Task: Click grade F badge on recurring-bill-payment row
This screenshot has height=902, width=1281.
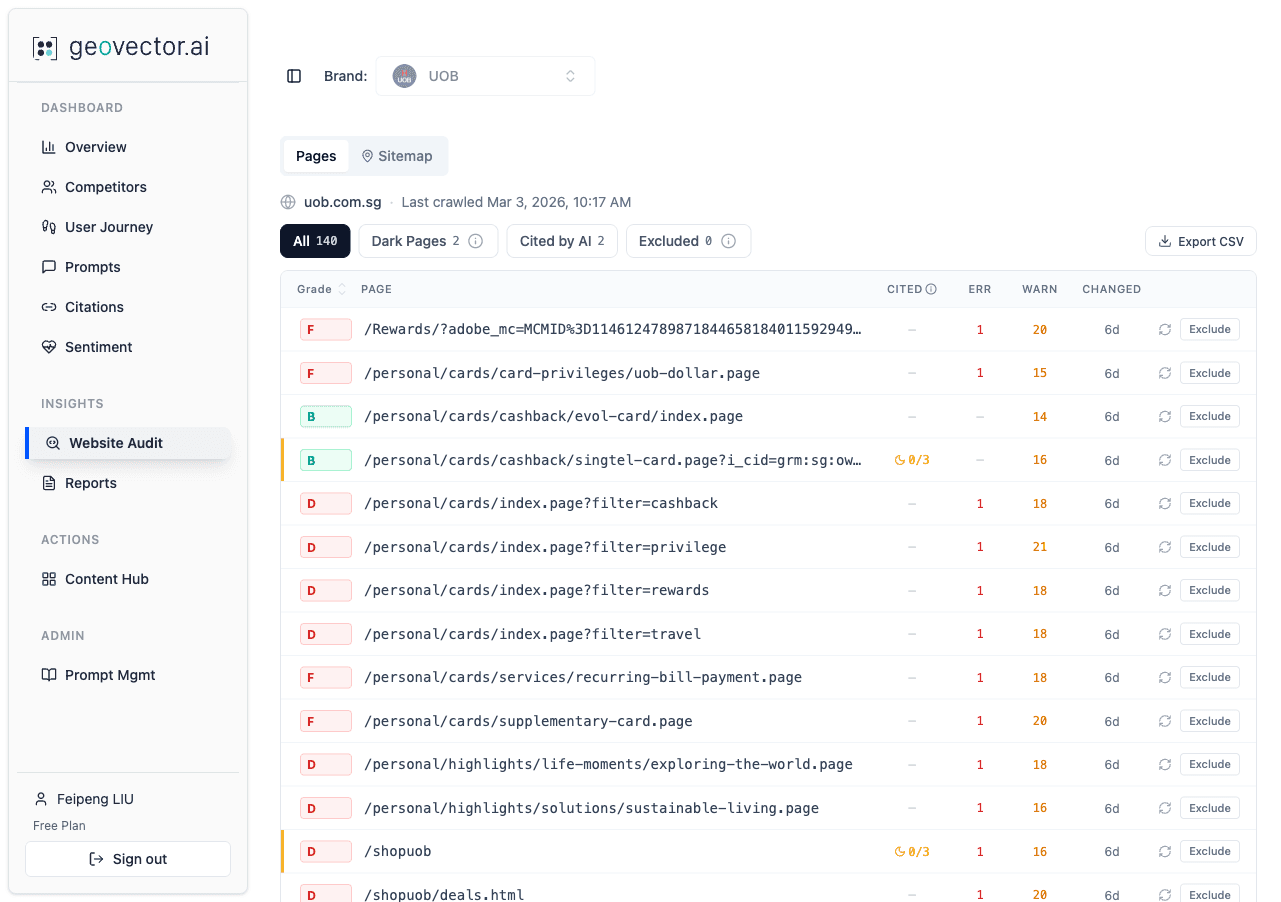Action: [x=325, y=677]
